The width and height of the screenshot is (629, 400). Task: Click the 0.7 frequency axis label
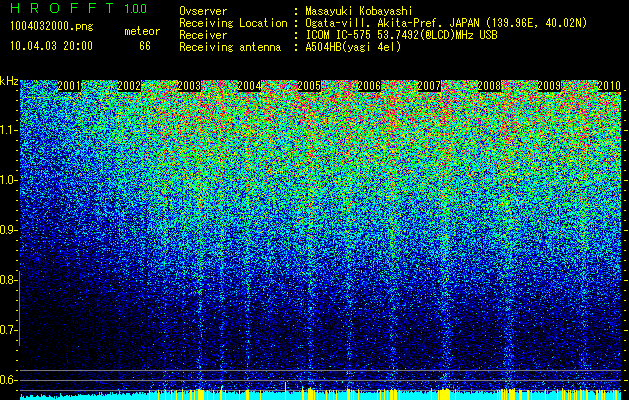(x=7, y=330)
